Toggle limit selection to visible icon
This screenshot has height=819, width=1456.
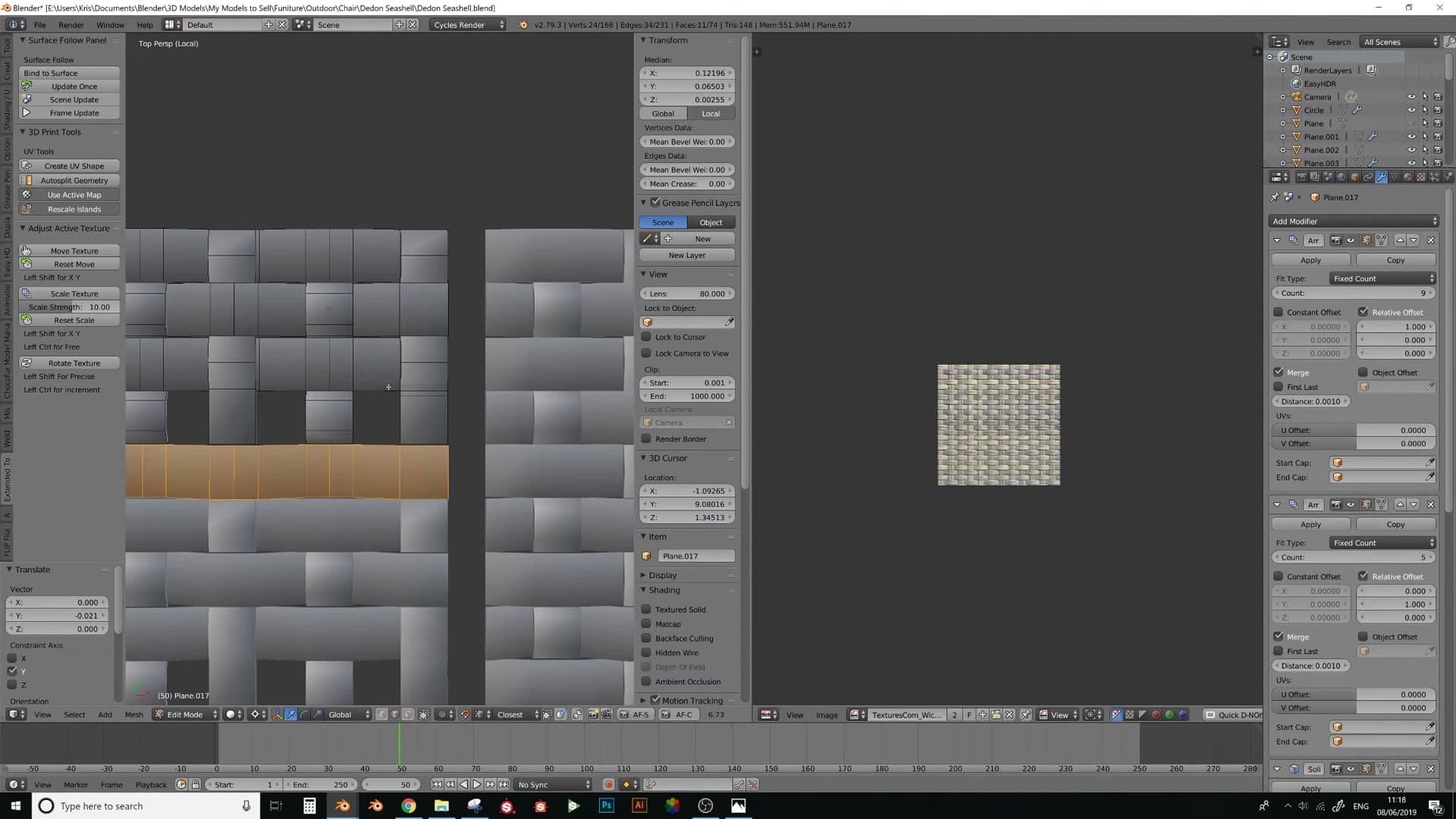(423, 714)
